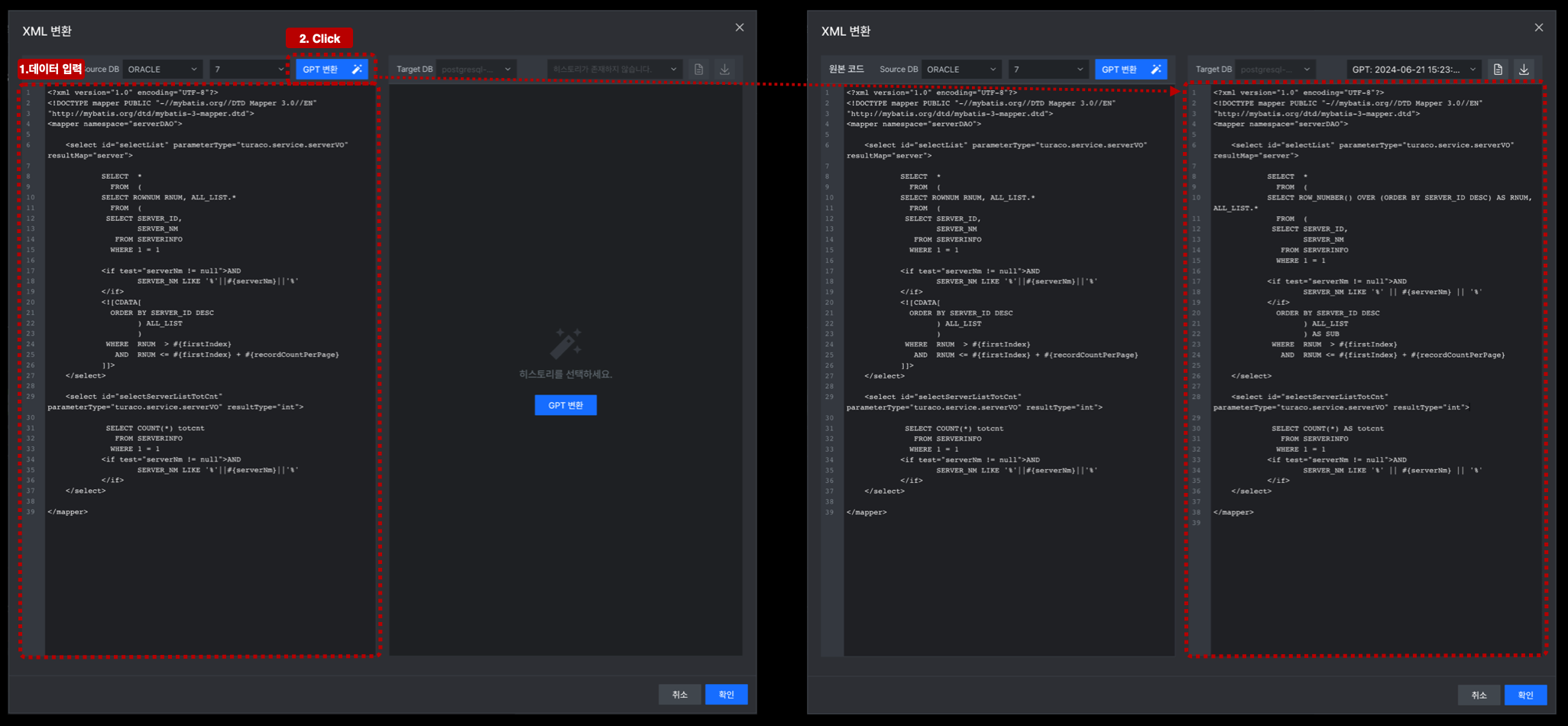Click wand icon on GPT 변환 beside 원본 코드

click(x=1156, y=69)
